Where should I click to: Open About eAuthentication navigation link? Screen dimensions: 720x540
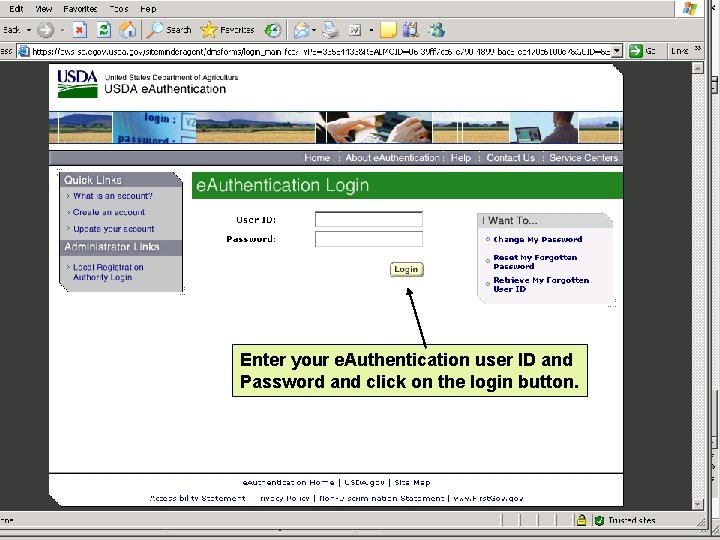(392, 158)
